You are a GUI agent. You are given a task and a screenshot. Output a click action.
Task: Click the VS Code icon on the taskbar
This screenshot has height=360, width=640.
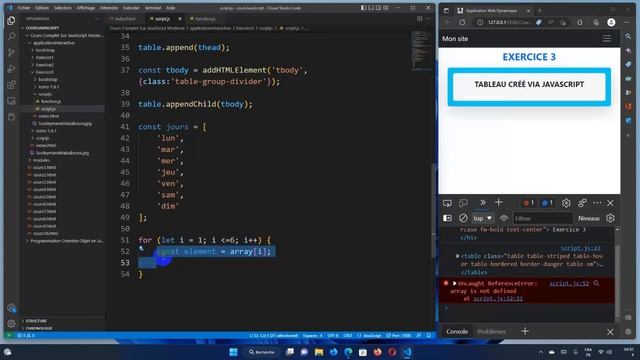[407, 352]
